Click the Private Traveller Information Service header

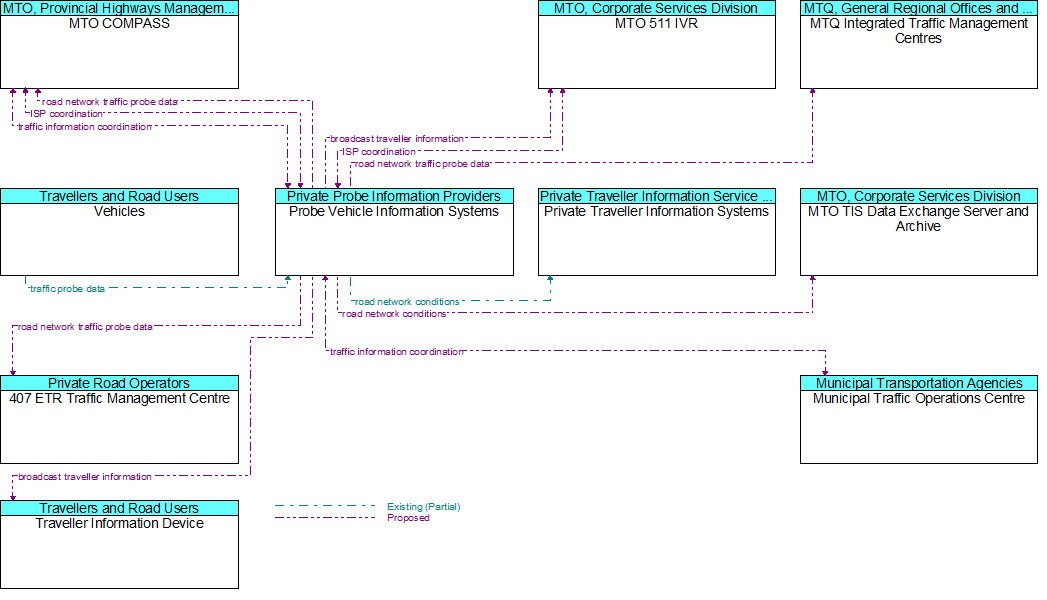point(657,196)
